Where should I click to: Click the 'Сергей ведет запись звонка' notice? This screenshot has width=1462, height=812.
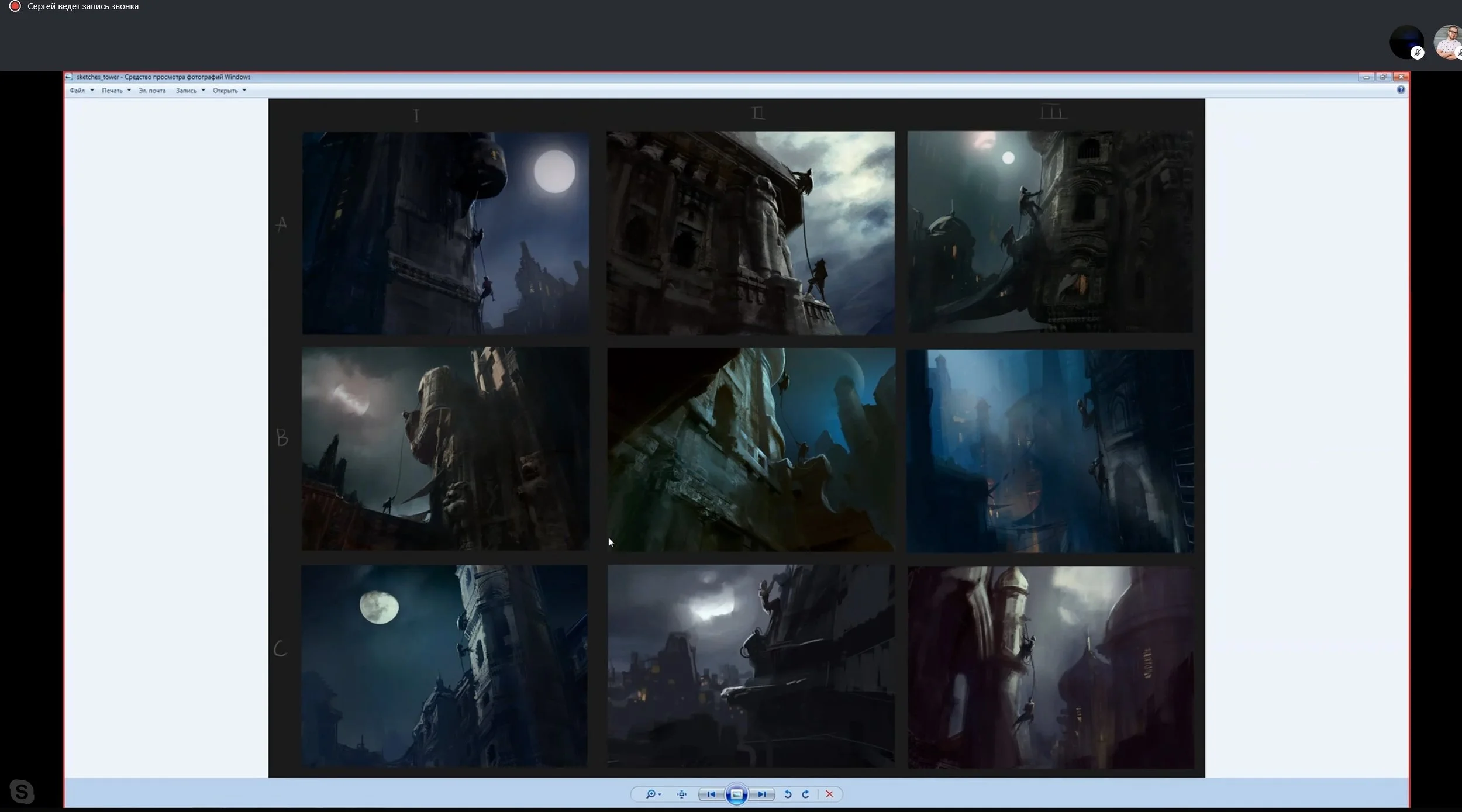pyautogui.click(x=83, y=6)
